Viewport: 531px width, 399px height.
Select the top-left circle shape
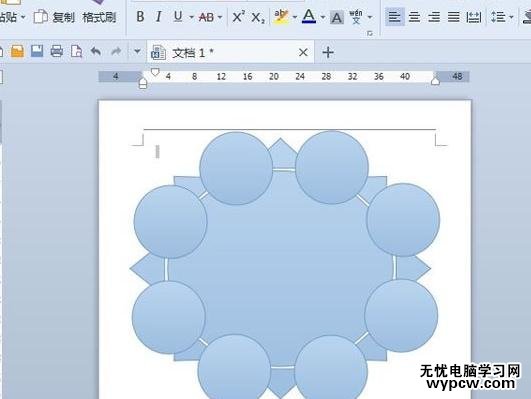point(236,168)
